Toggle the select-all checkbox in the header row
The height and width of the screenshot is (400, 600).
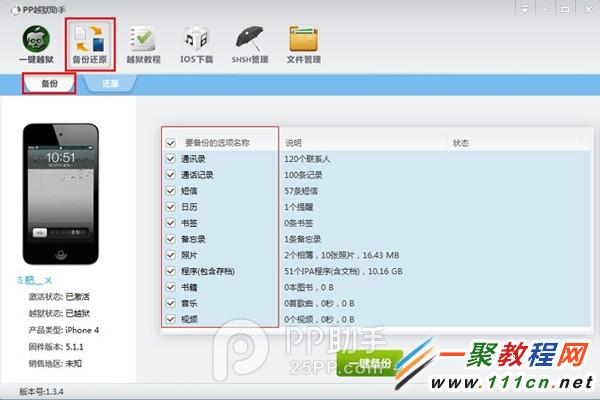(x=171, y=143)
